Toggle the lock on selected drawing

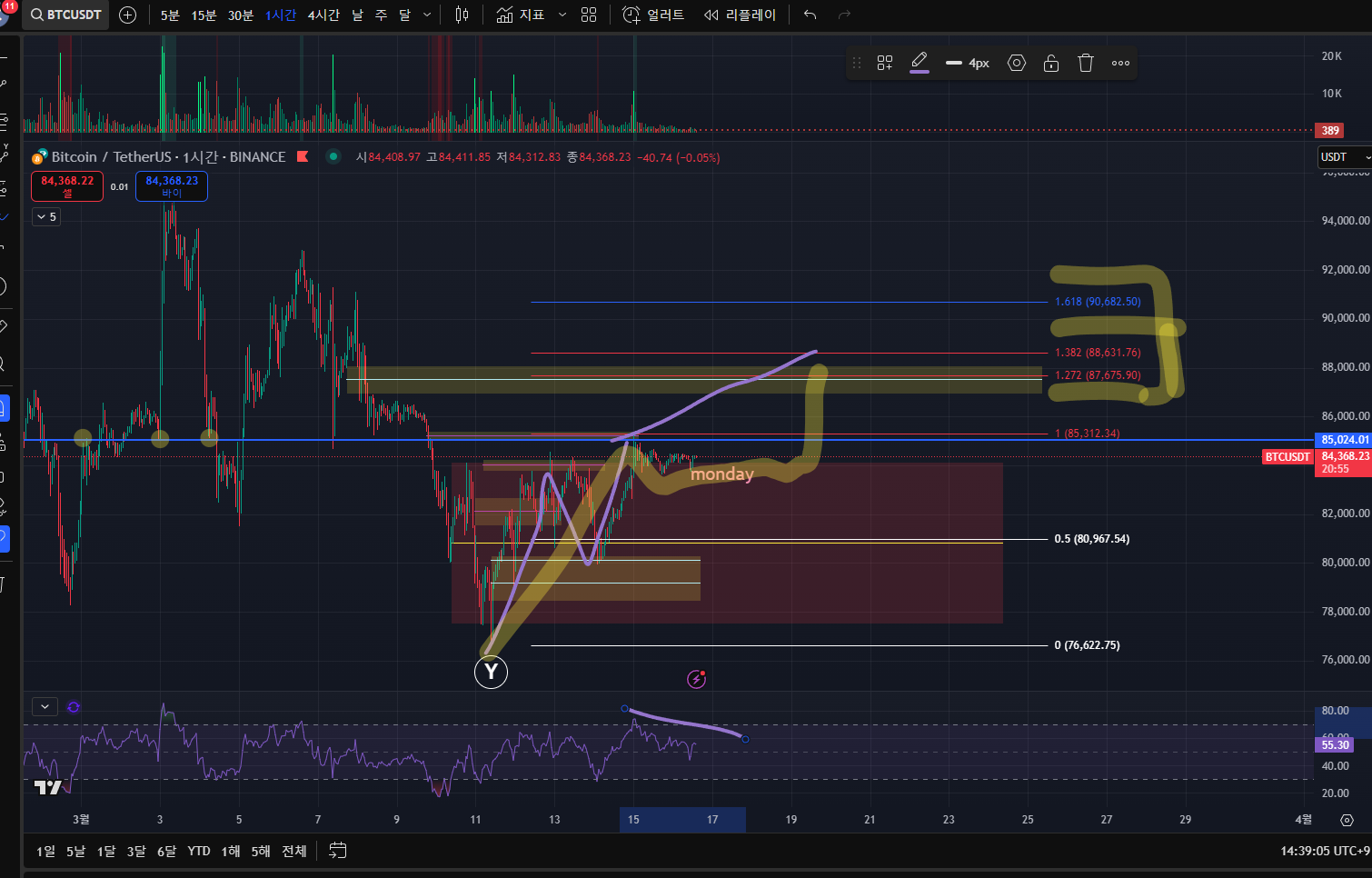(x=1051, y=63)
